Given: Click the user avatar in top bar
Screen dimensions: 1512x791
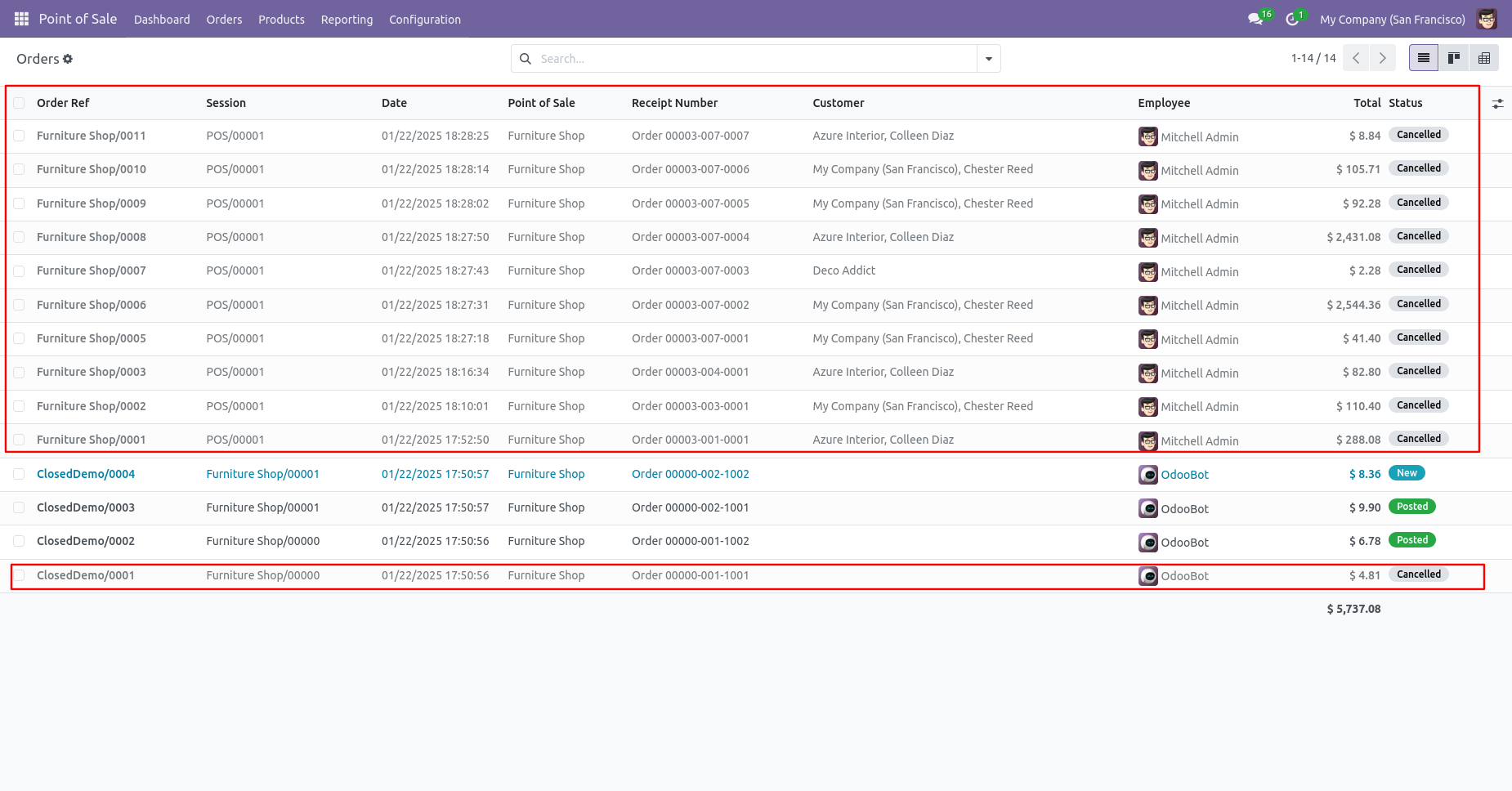Looking at the screenshot, I should click(x=1487, y=19).
